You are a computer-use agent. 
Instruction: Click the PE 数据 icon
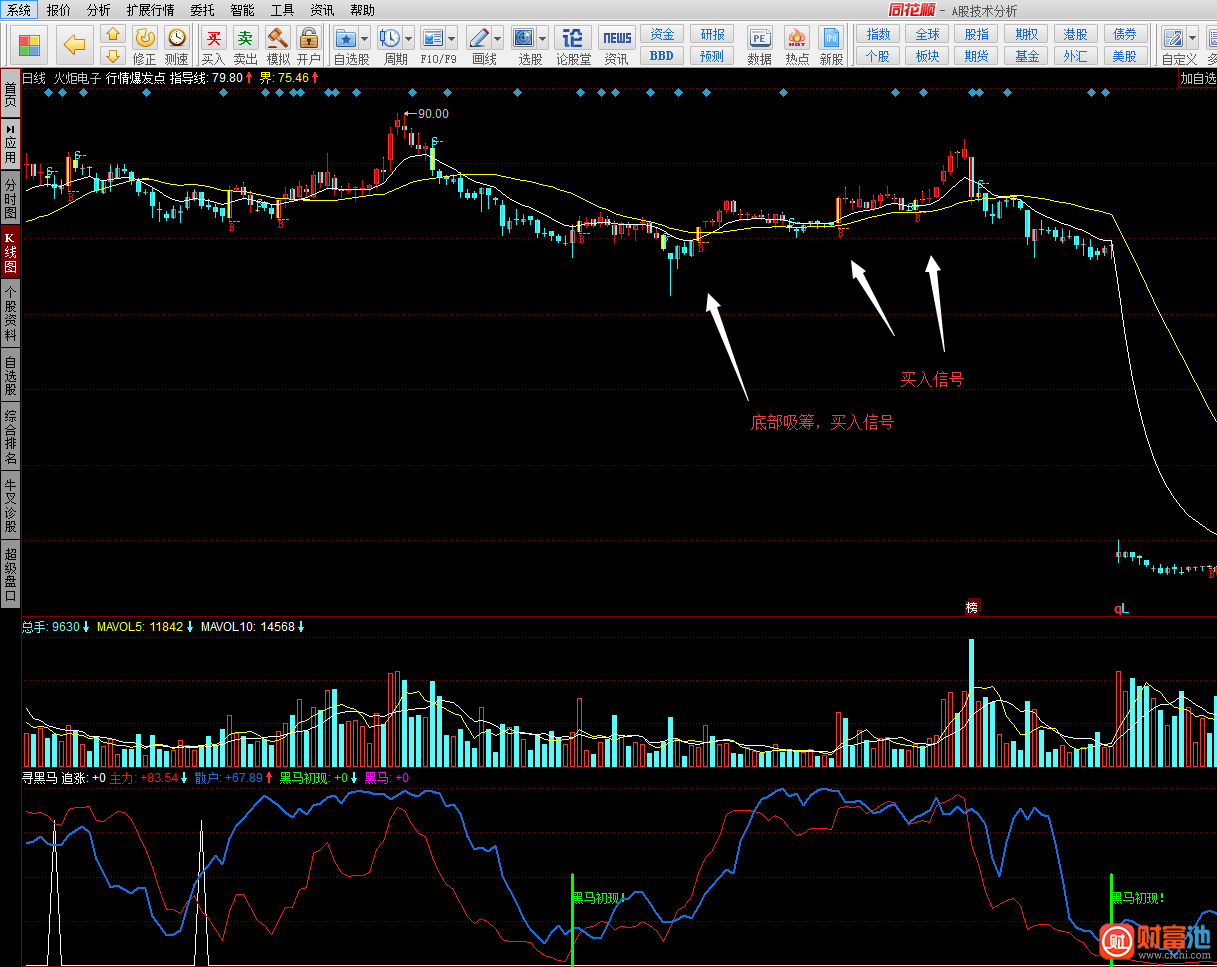[x=759, y=37]
